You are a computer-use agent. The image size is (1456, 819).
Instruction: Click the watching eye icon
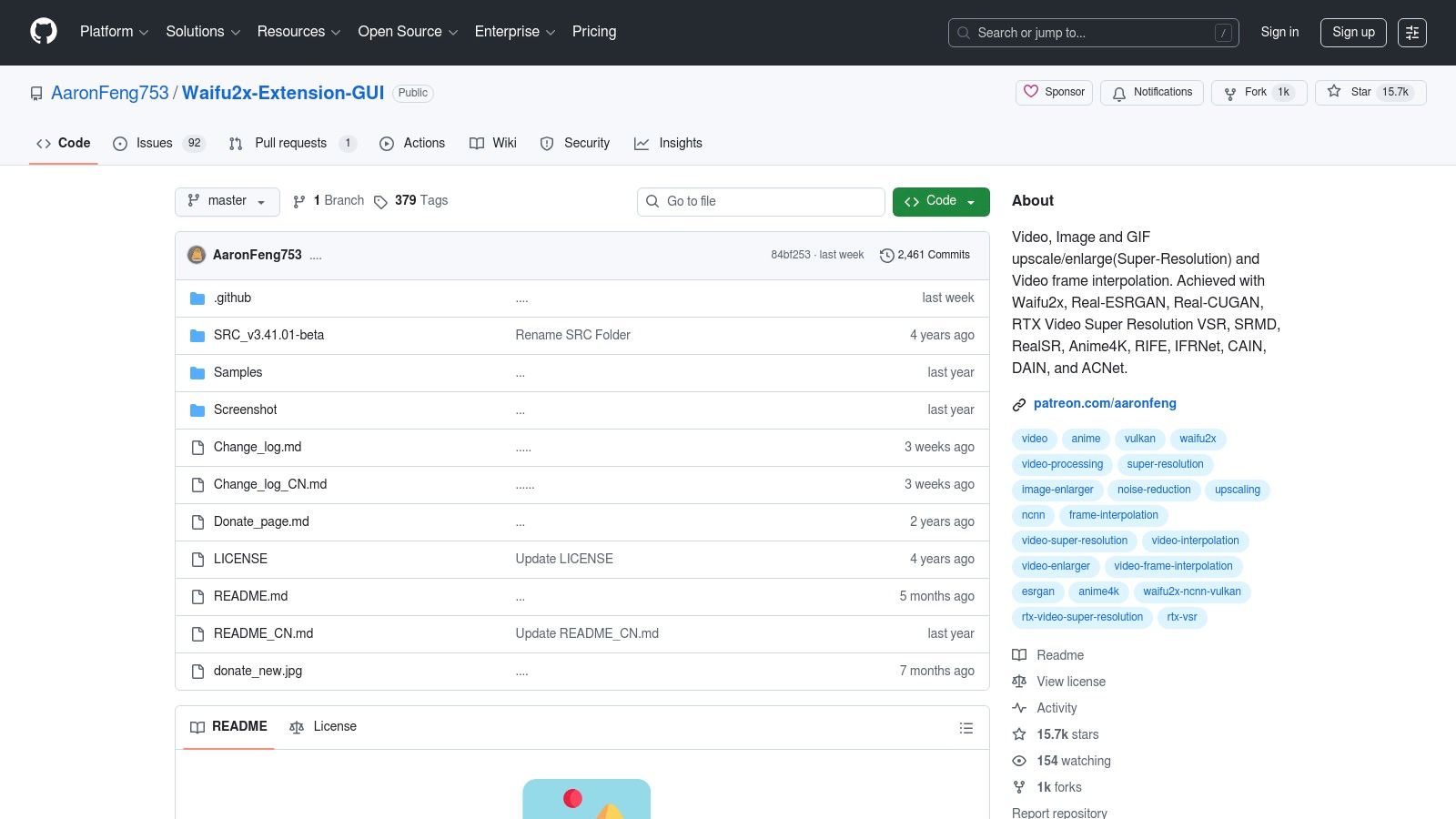click(1019, 761)
